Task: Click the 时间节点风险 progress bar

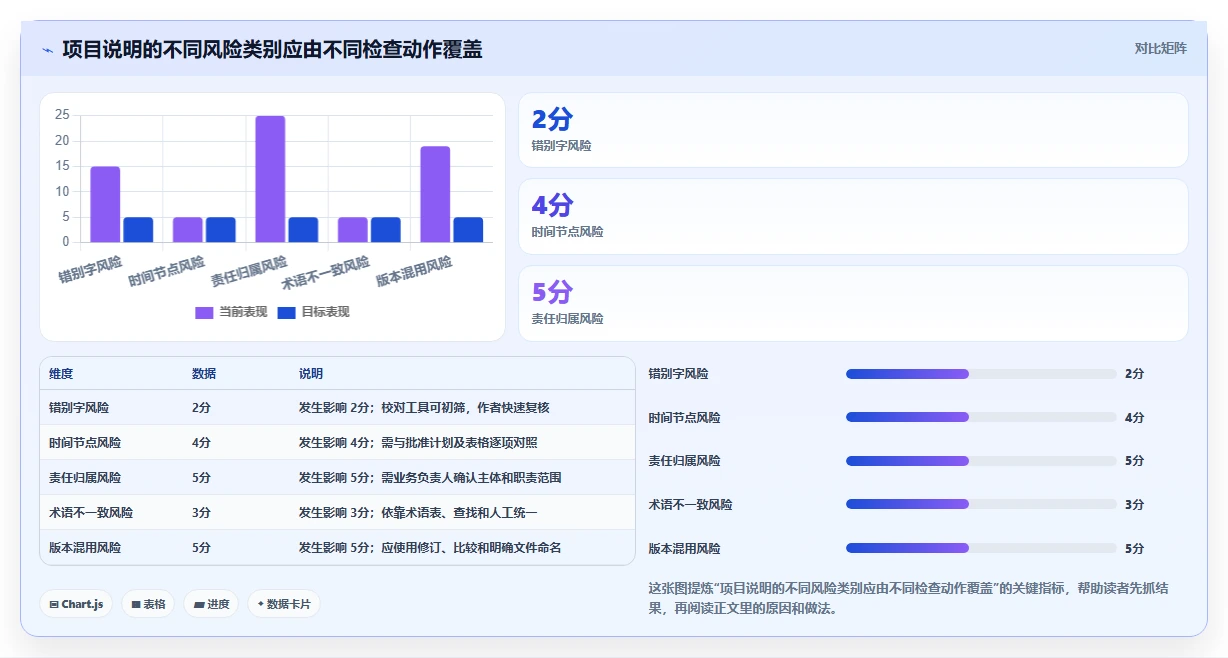Action: coord(981,417)
